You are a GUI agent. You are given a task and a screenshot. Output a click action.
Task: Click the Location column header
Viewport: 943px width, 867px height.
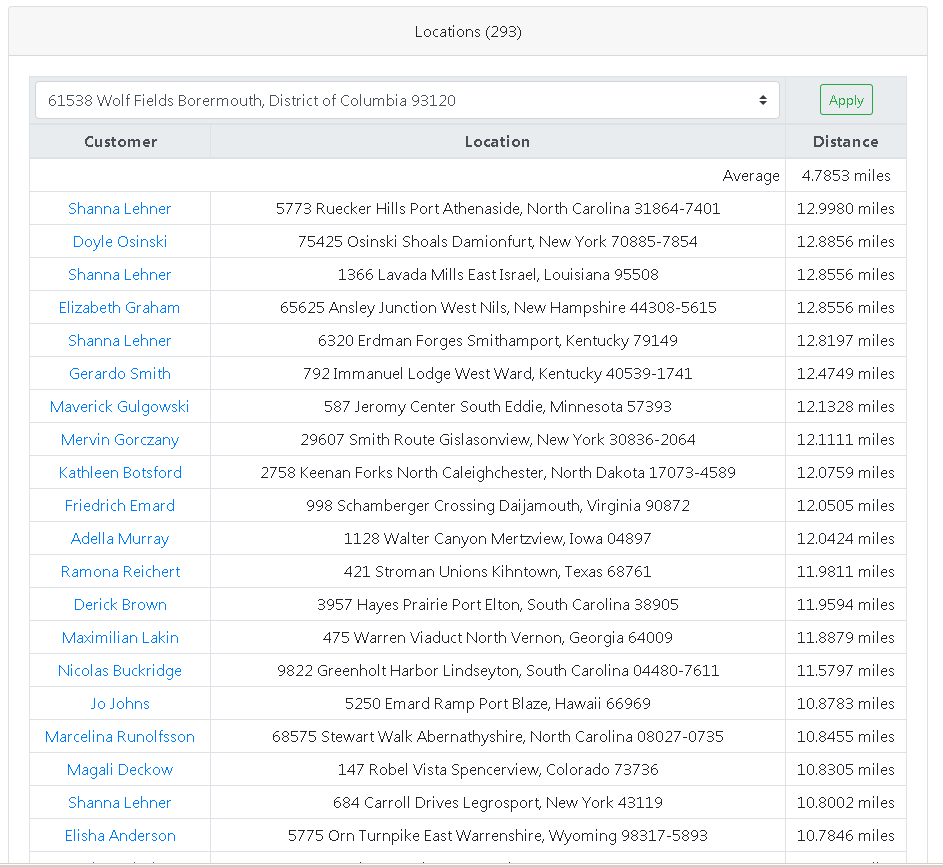(497, 142)
